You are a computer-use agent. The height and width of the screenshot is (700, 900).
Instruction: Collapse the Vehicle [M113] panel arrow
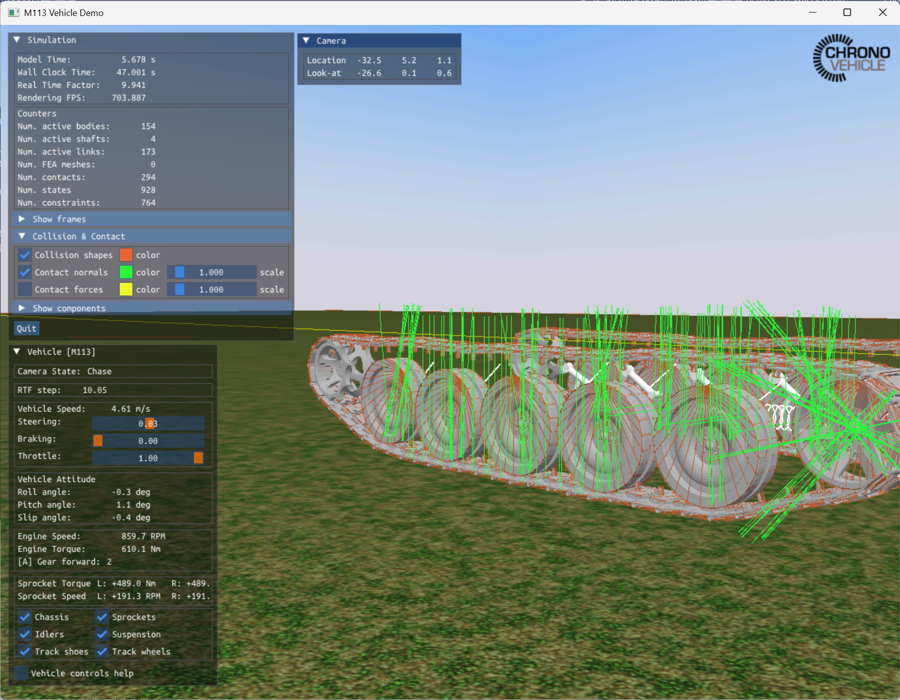pos(17,352)
